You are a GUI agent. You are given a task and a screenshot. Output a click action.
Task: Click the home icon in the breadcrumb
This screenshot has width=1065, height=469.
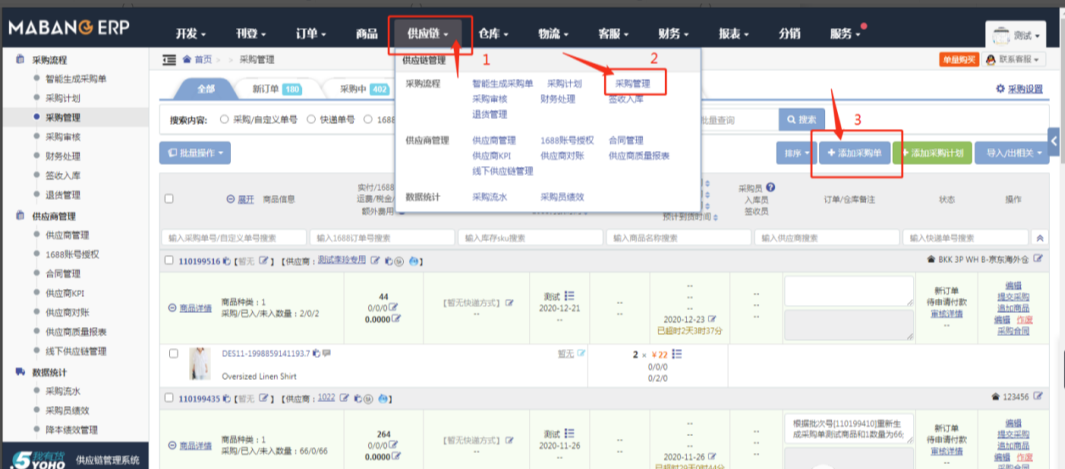187,60
